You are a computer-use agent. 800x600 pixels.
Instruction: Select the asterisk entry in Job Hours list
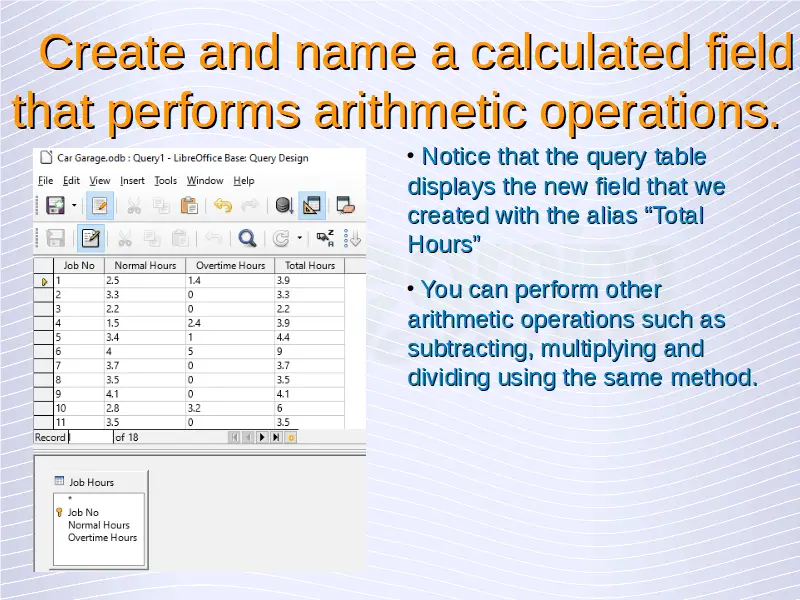tap(70, 499)
